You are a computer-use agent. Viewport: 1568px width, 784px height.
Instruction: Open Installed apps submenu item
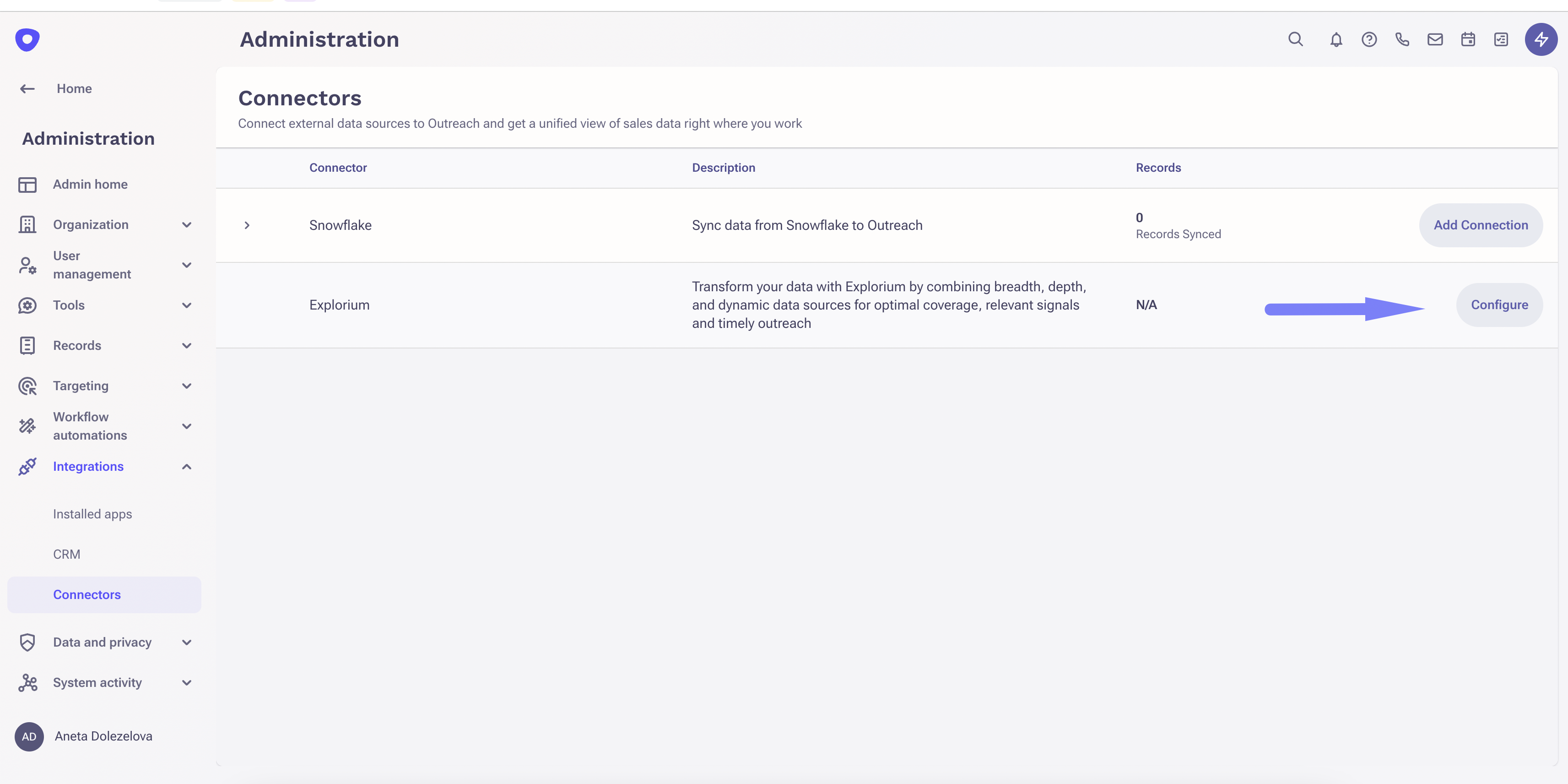(92, 514)
